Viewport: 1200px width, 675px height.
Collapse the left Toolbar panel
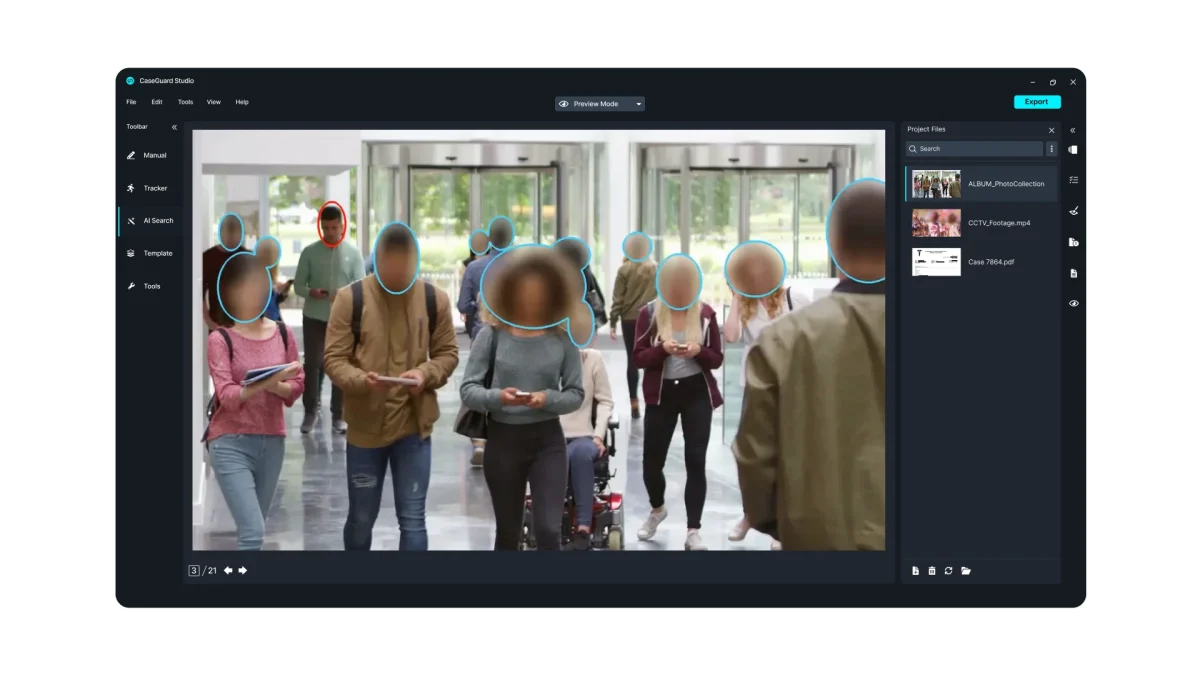coord(174,127)
